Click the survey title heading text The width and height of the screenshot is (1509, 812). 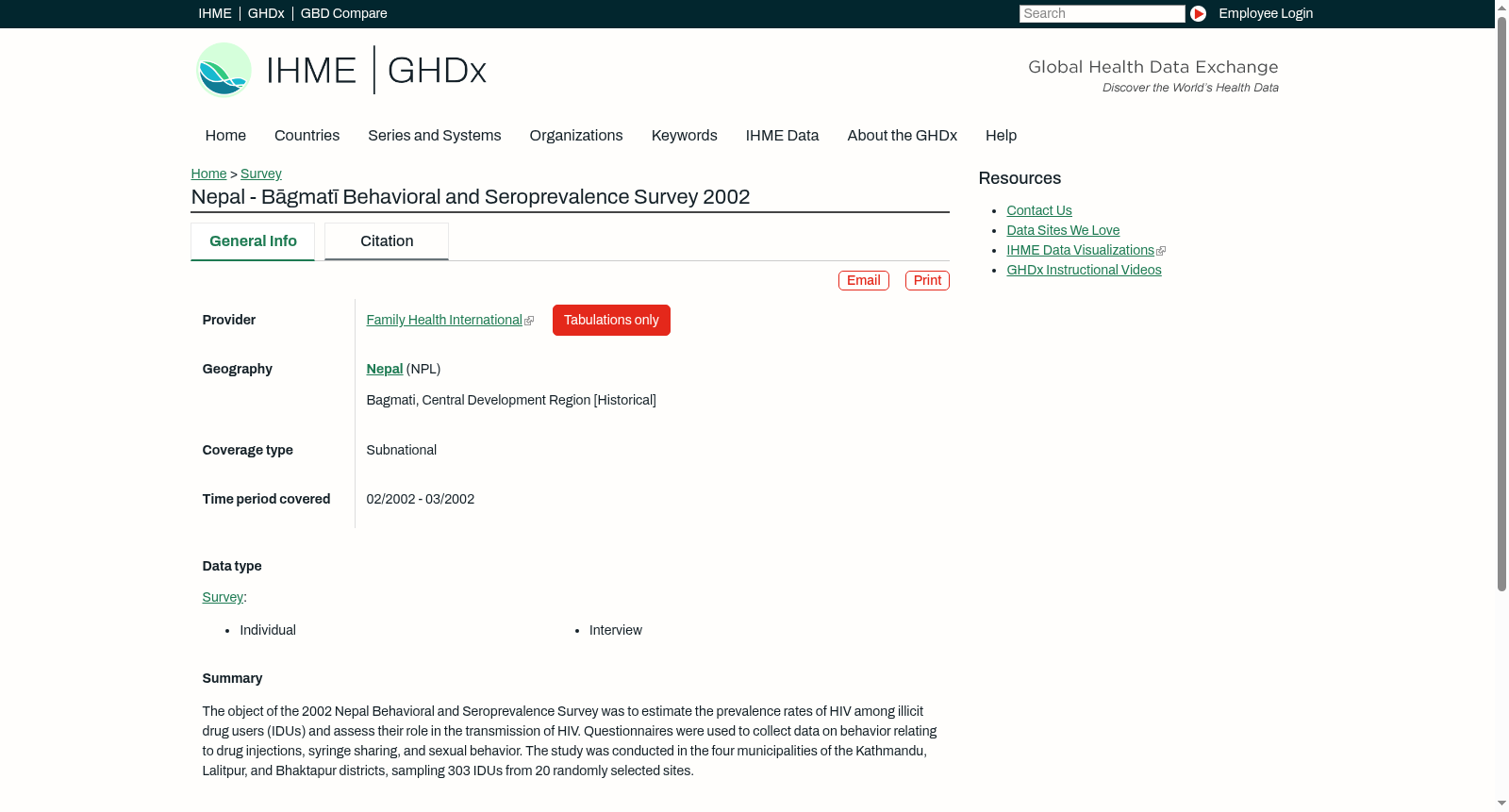tap(471, 197)
